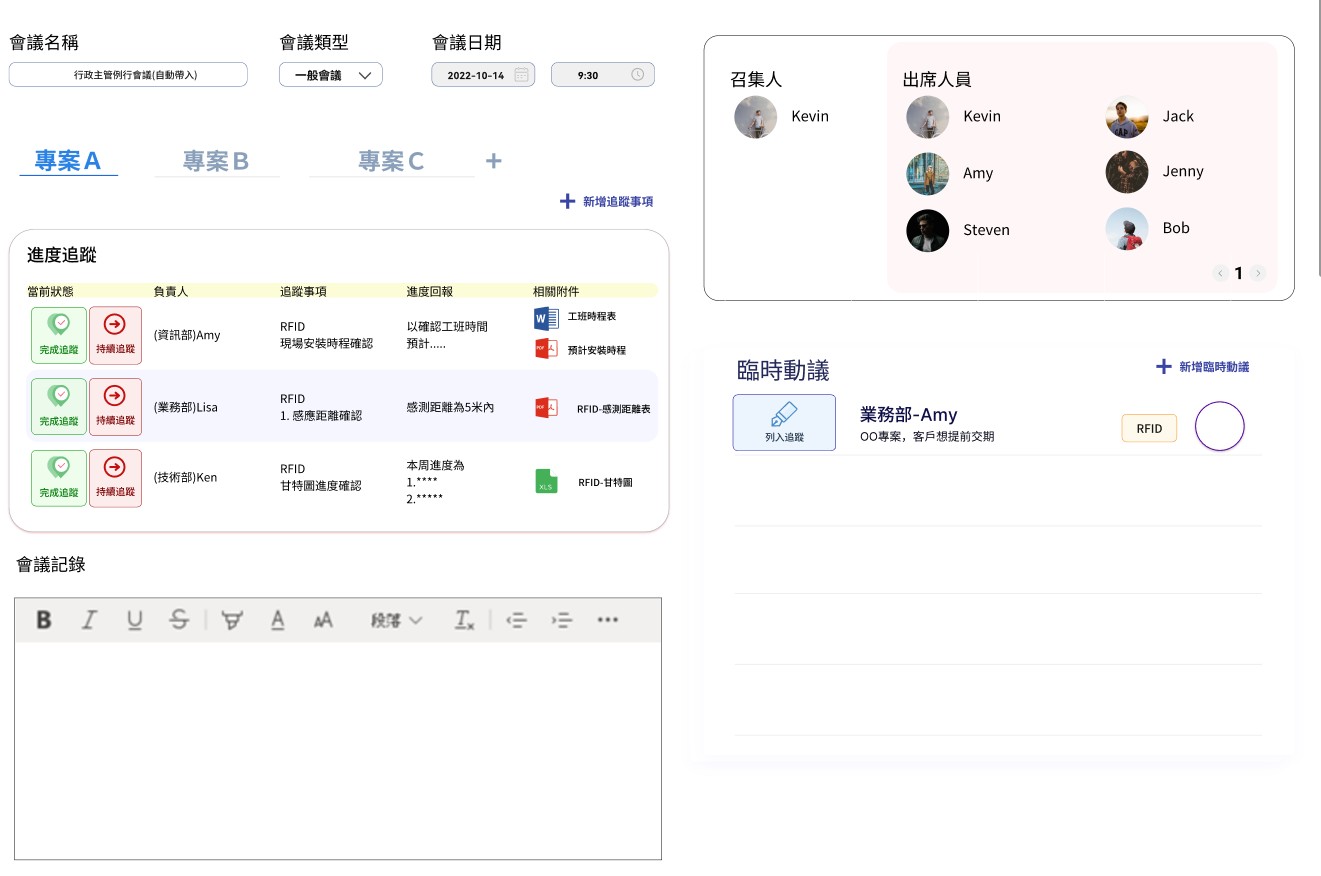Open the 工班時程表 Word attachment

click(575, 318)
